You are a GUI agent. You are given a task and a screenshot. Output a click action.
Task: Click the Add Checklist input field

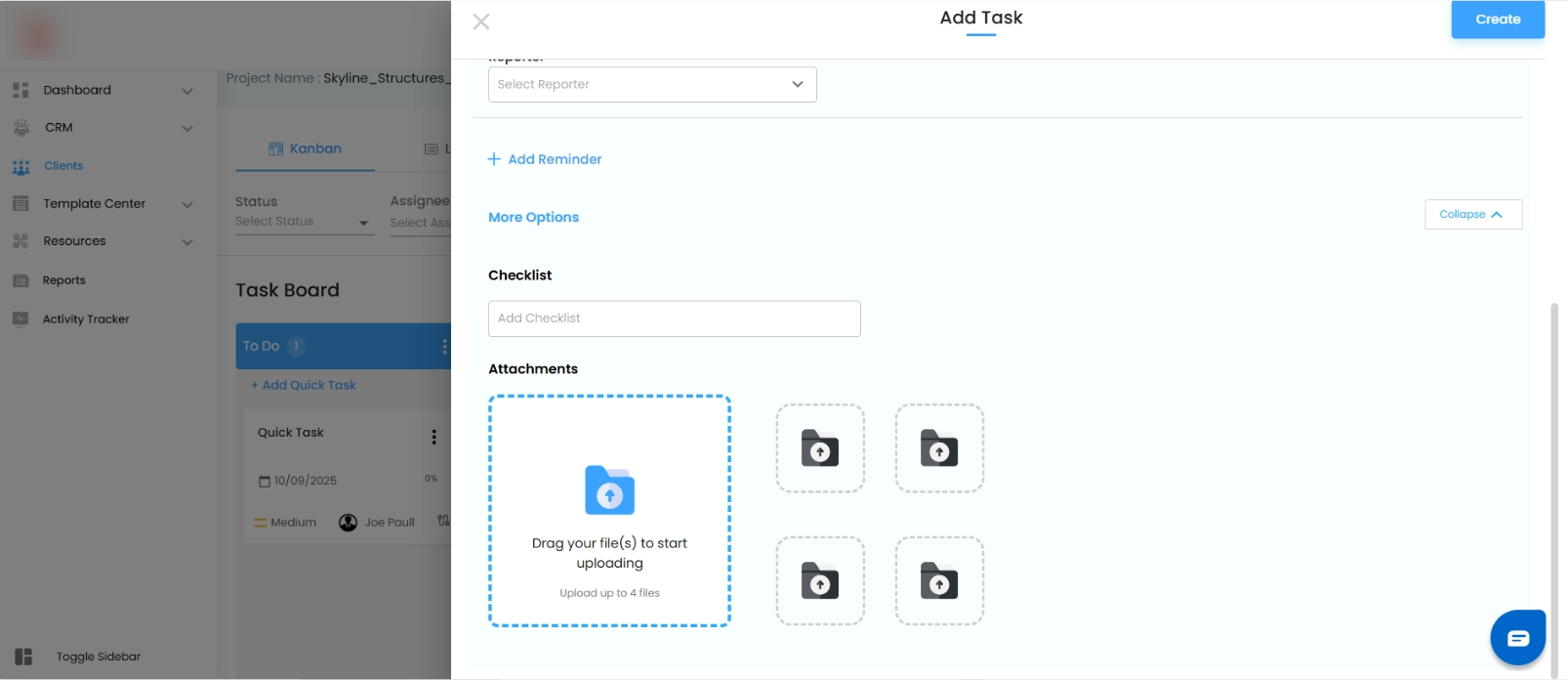pos(674,319)
